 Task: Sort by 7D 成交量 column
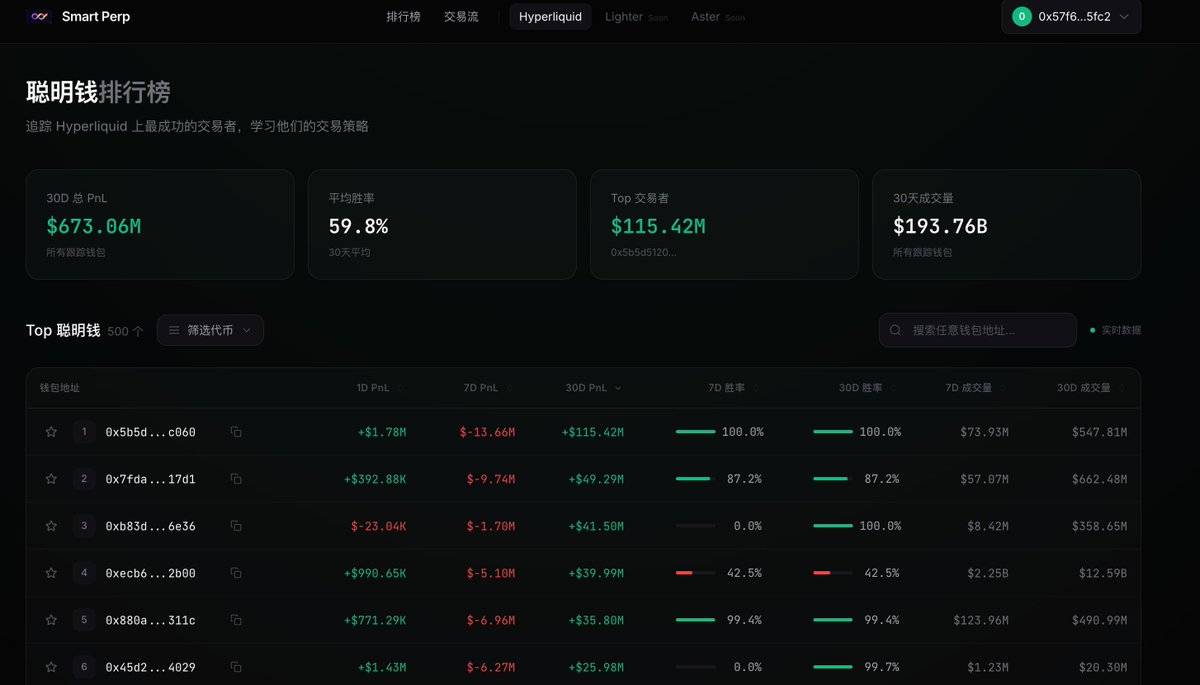(976, 388)
